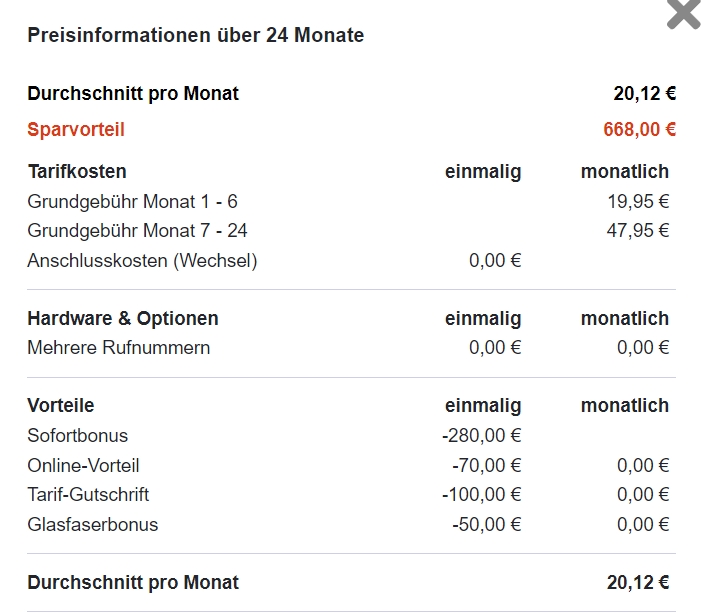This screenshot has width=702, height=614.
Task: Click the Sparvorteil amount 668,00 €
Action: click(x=639, y=129)
